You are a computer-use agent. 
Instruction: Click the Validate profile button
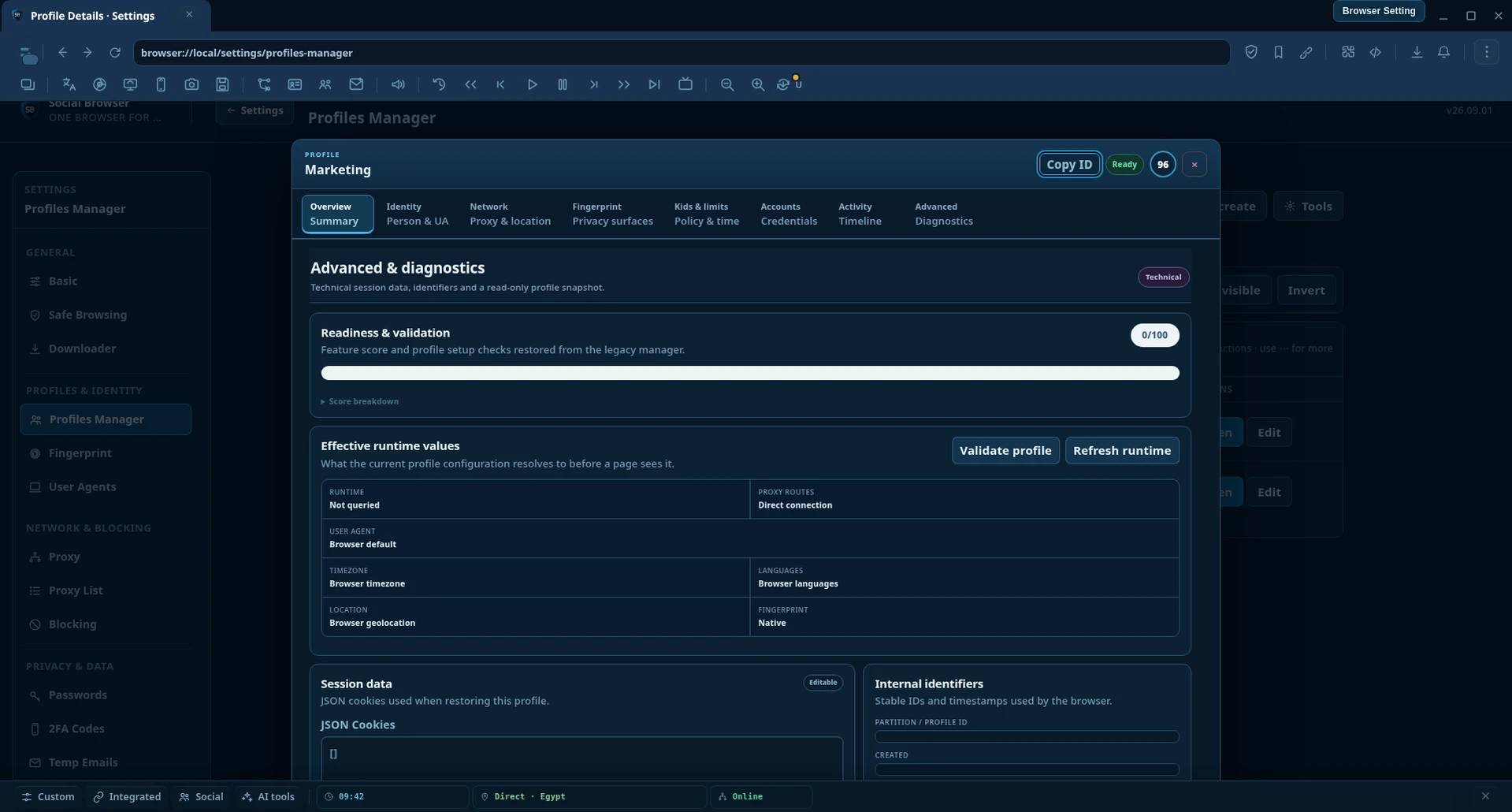[1005, 450]
